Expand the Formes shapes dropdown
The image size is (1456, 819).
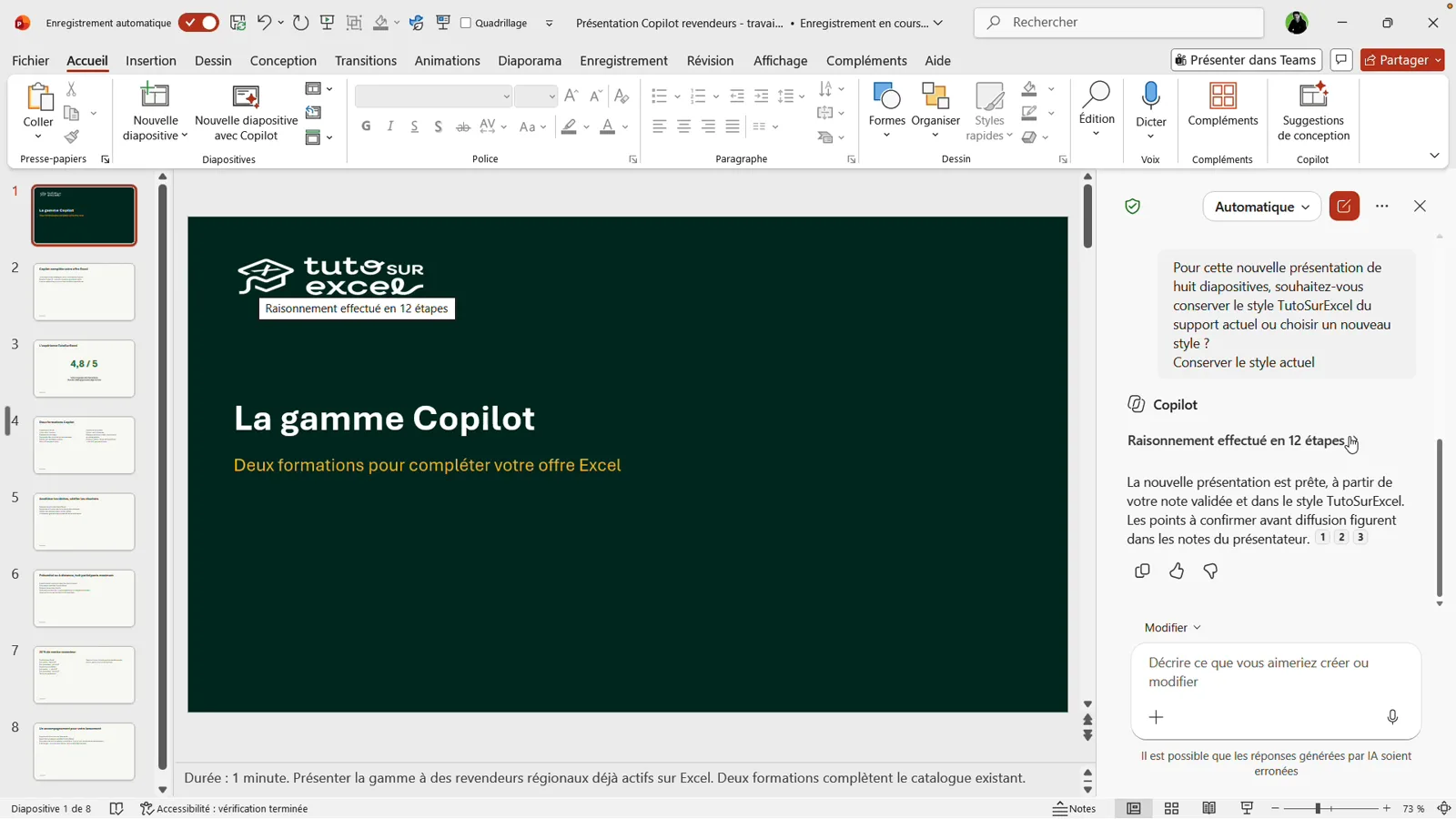[886, 136]
